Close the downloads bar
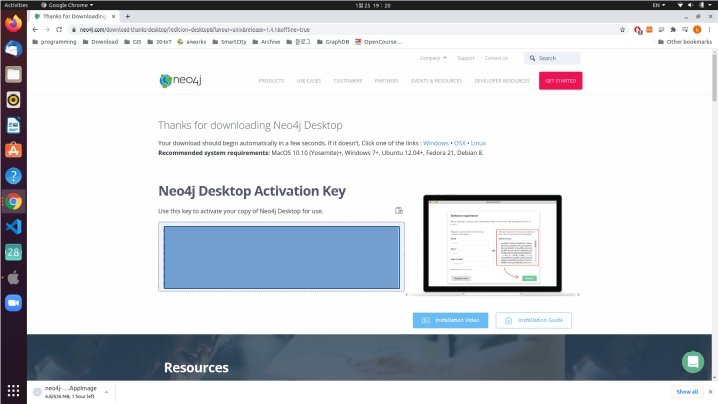 pyautogui.click(x=710, y=392)
